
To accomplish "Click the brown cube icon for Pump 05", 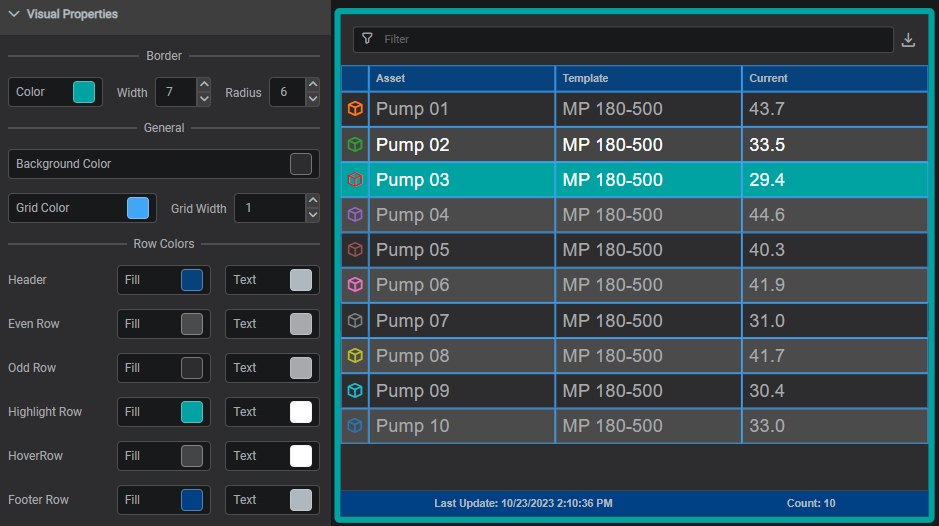I will coord(355,250).
